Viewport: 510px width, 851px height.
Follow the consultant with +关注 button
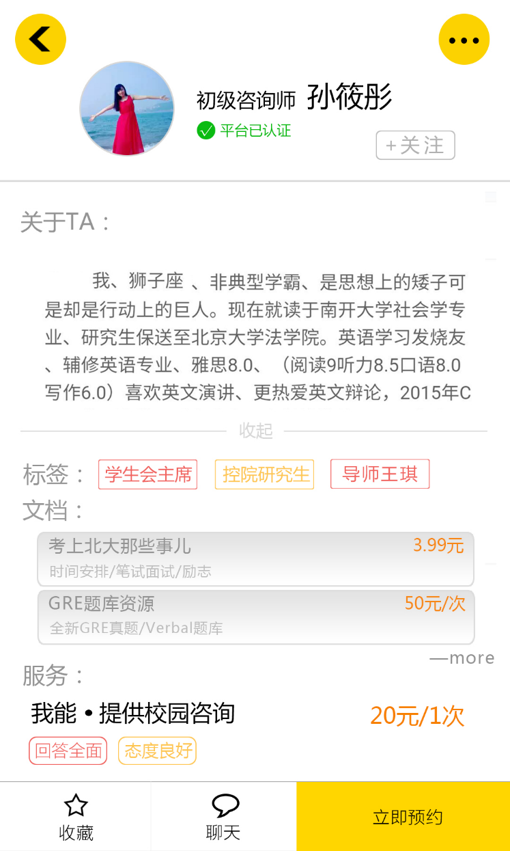(x=415, y=145)
